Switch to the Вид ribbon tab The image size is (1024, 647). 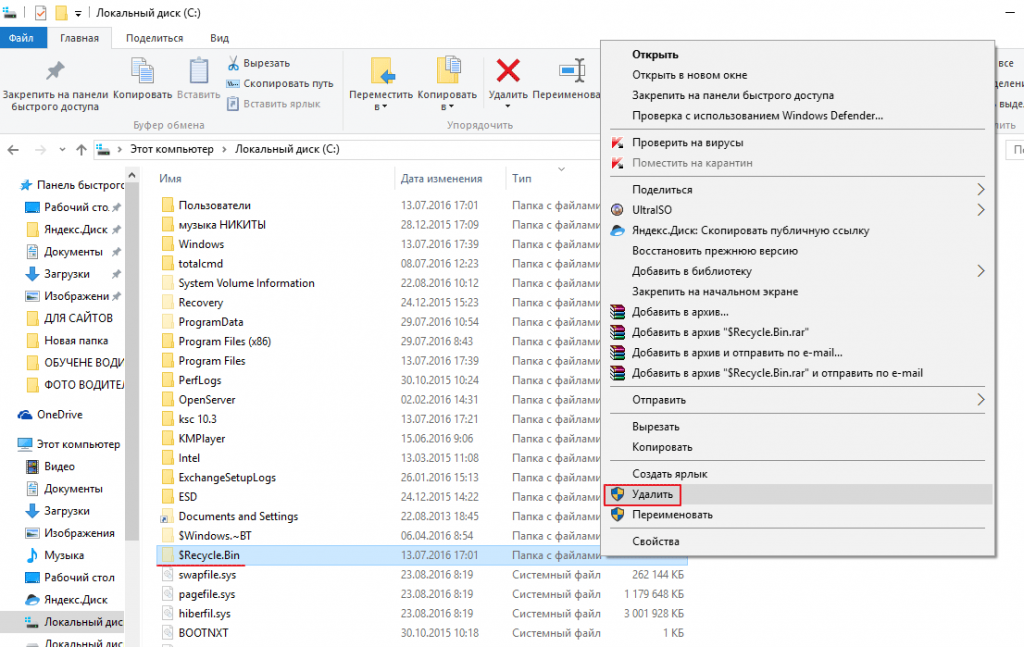point(219,38)
